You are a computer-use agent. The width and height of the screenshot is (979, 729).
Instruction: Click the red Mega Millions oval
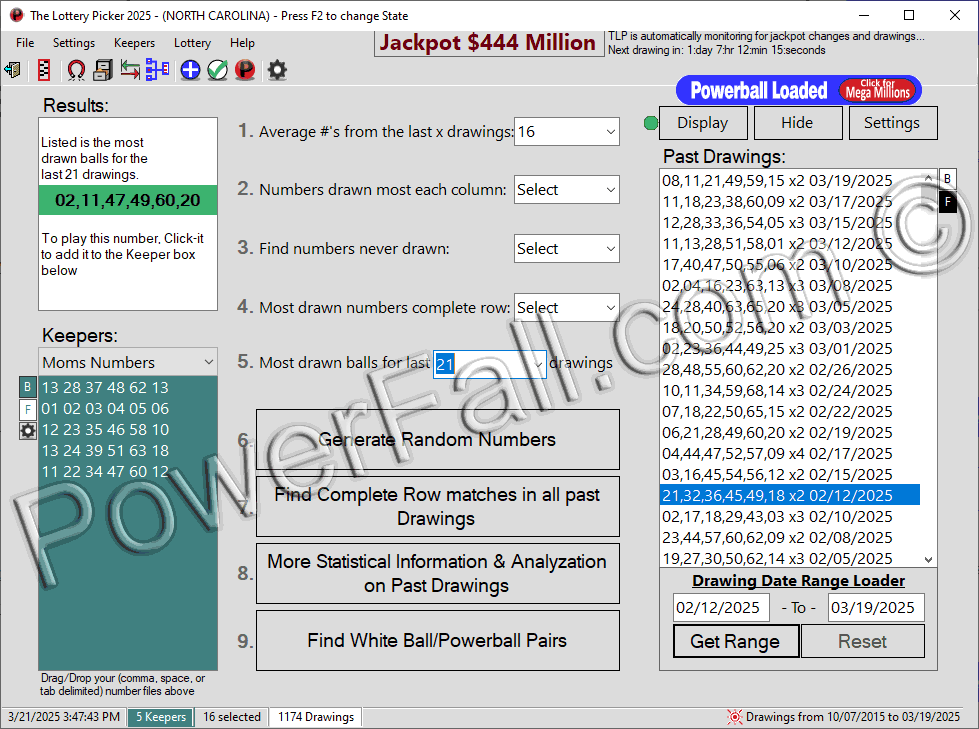pos(877,91)
